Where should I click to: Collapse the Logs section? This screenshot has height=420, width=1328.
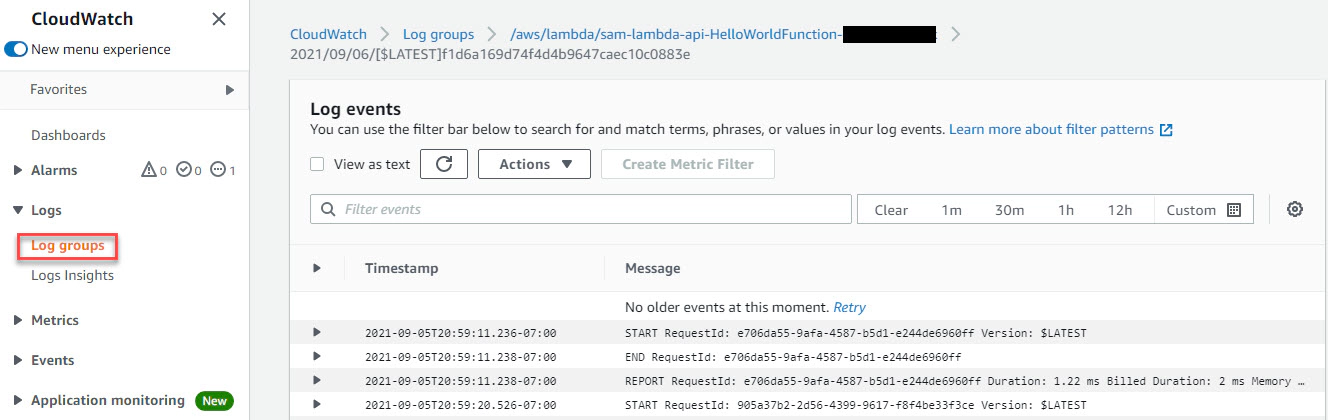[17, 210]
